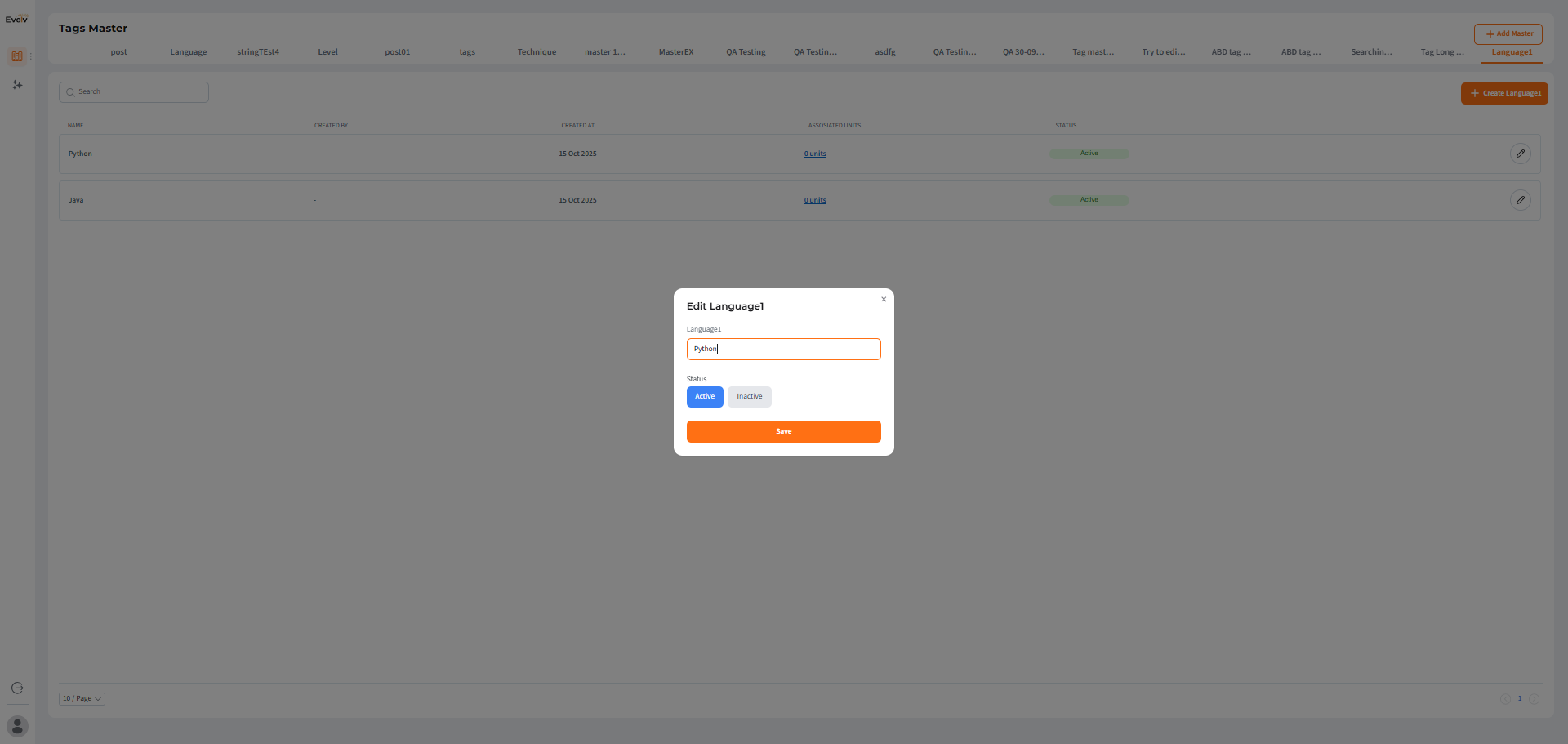Switch to the MasterEX tab
1568x744 pixels.
(x=676, y=52)
